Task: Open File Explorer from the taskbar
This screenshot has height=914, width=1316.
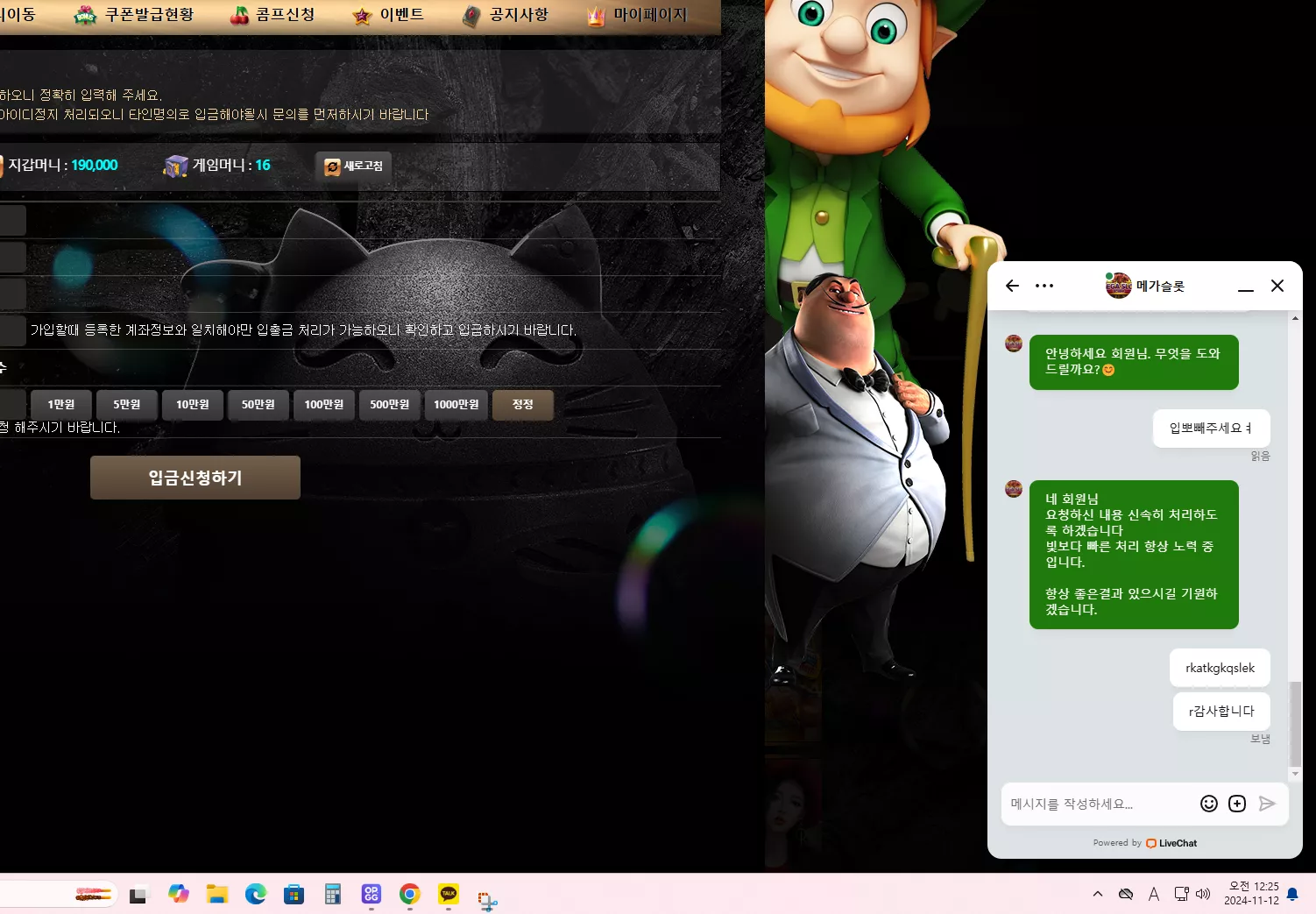Action: coord(217,895)
